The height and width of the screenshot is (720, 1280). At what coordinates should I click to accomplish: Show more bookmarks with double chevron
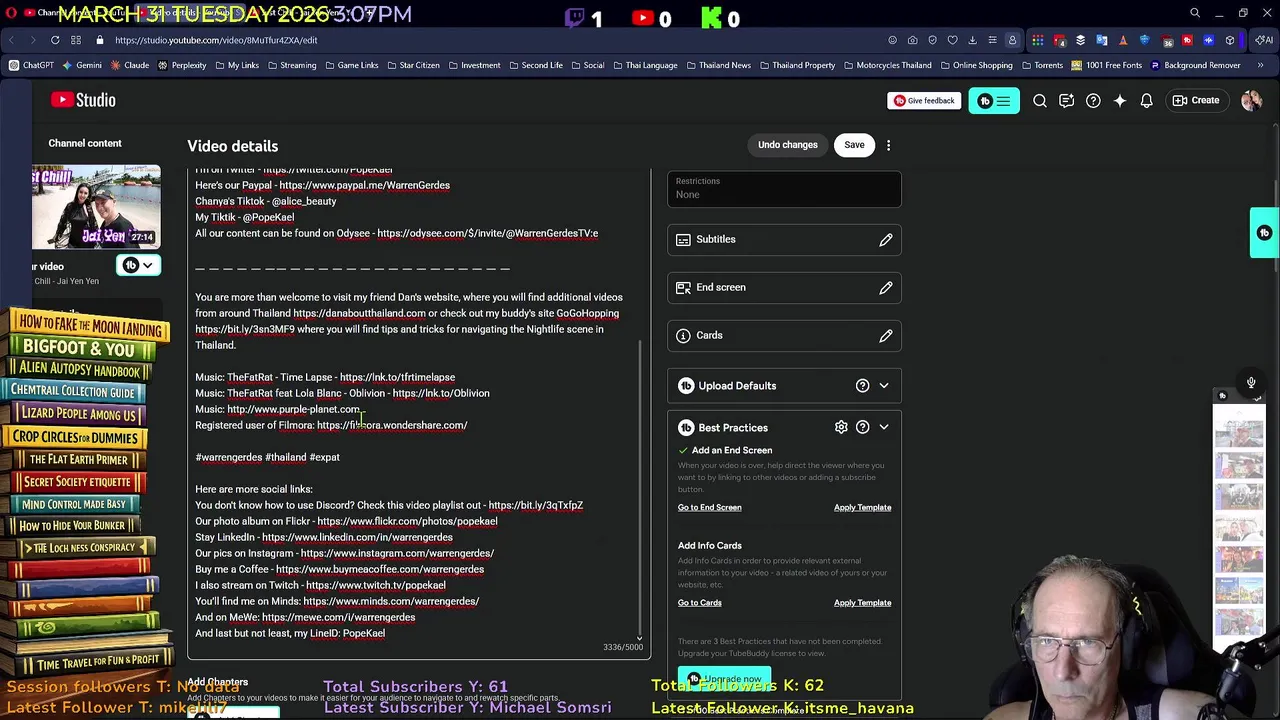click(x=1260, y=66)
